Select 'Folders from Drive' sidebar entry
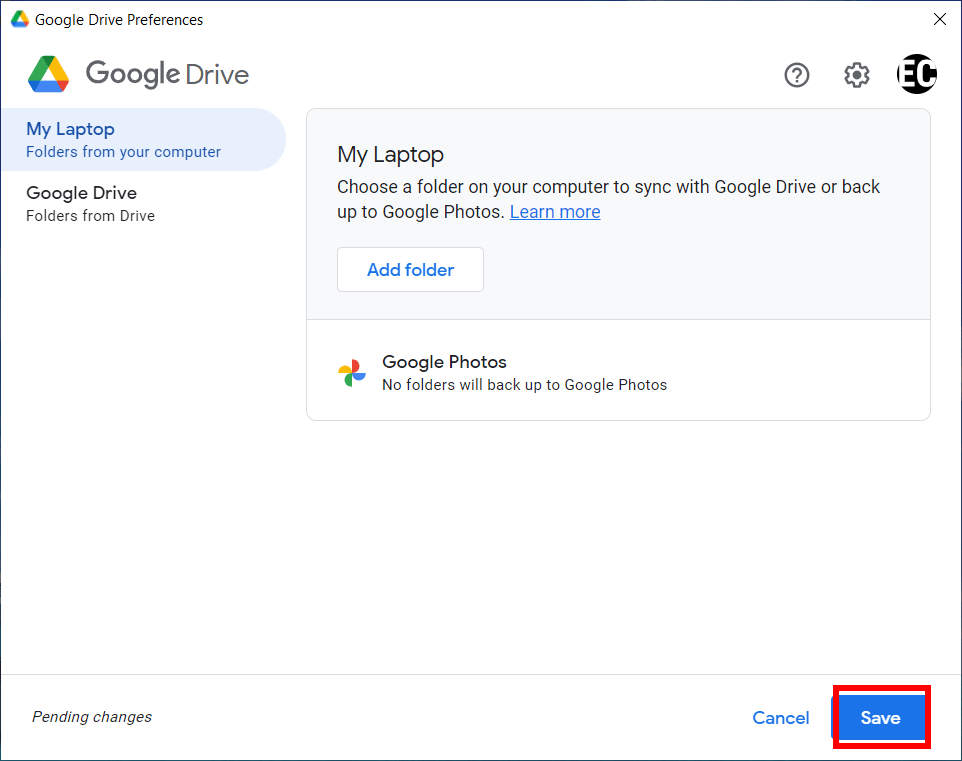The image size is (962, 761). [90, 215]
